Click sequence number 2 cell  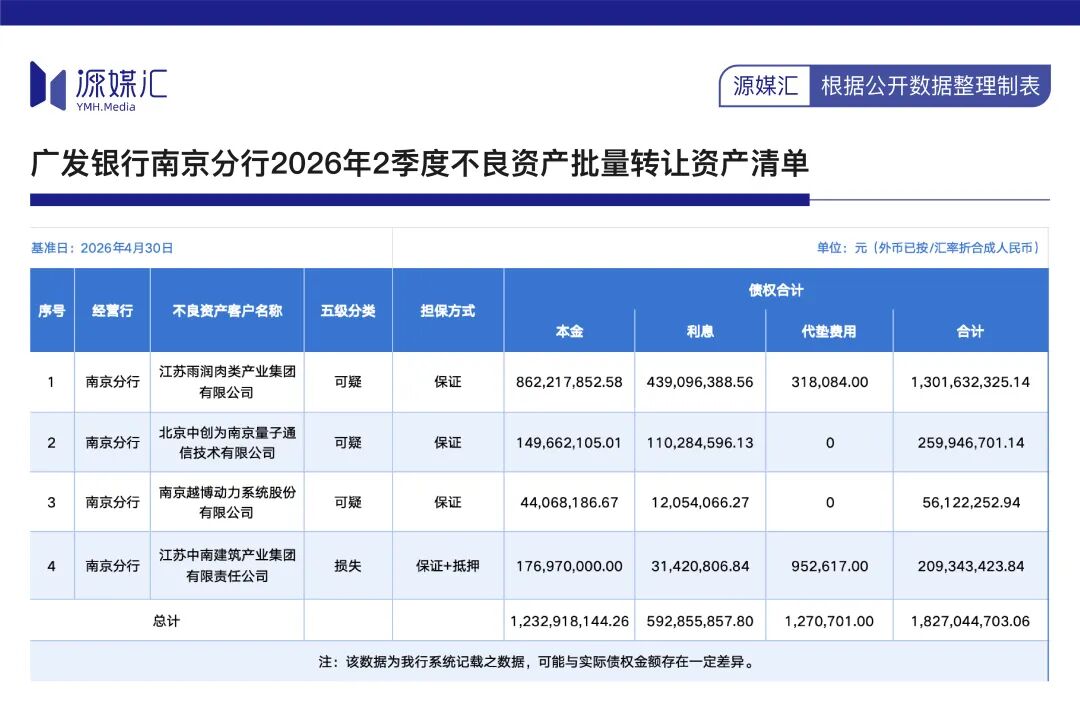pos(52,443)
